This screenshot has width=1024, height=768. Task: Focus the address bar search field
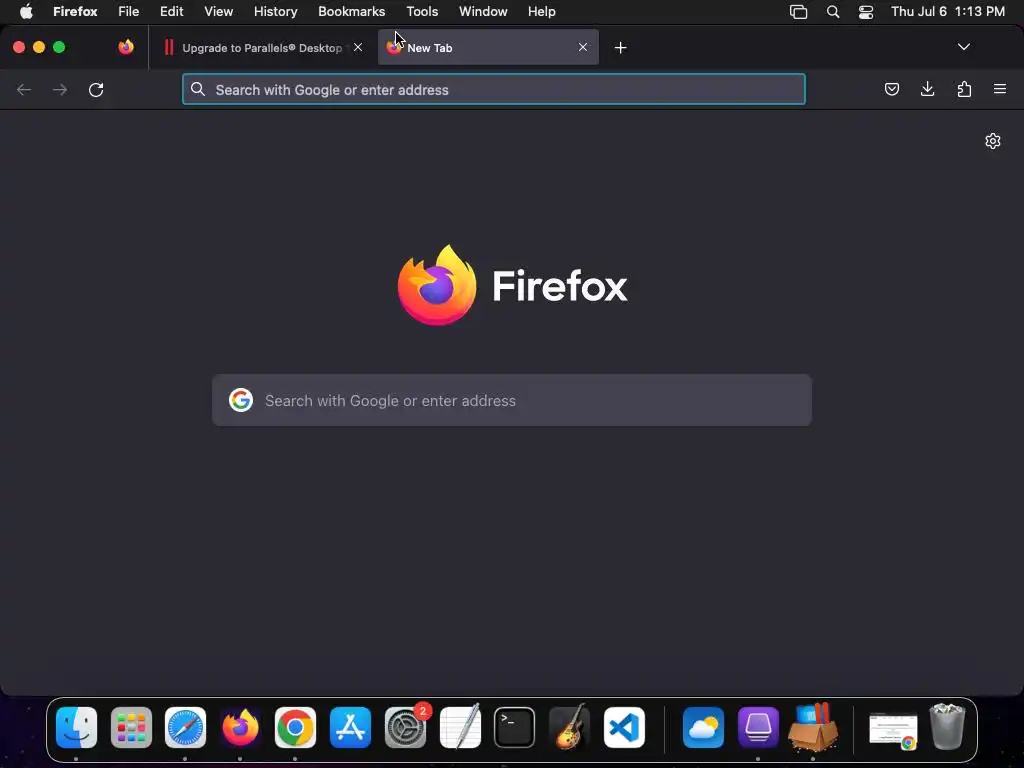coord(494,89)
